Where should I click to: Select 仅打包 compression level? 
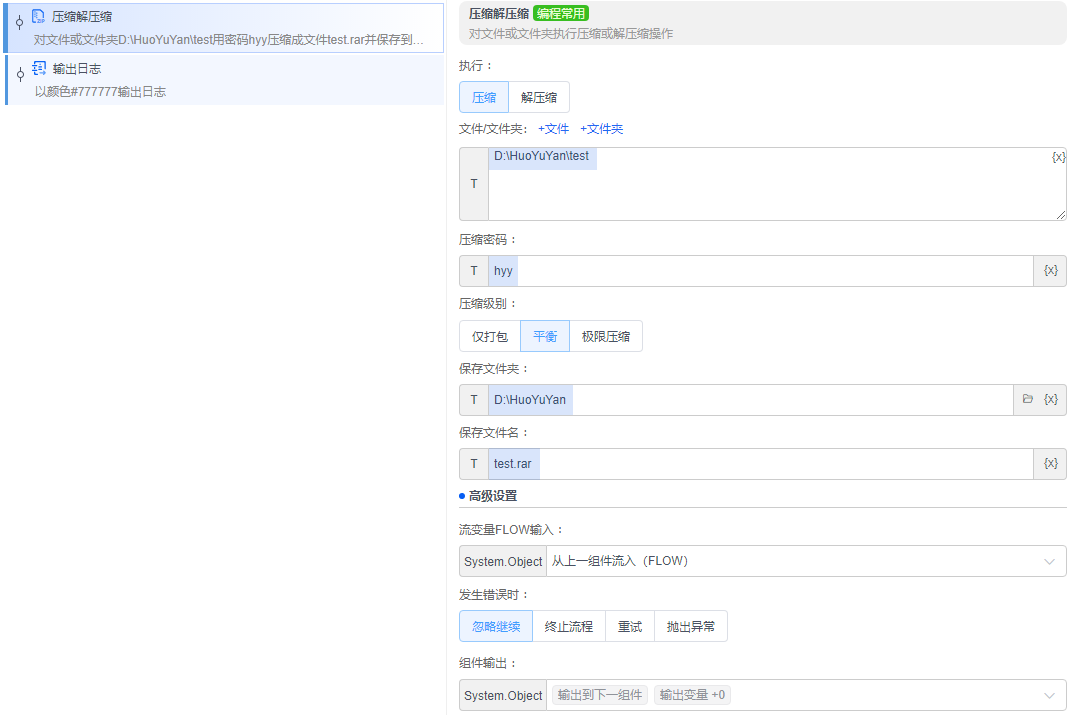488,336
